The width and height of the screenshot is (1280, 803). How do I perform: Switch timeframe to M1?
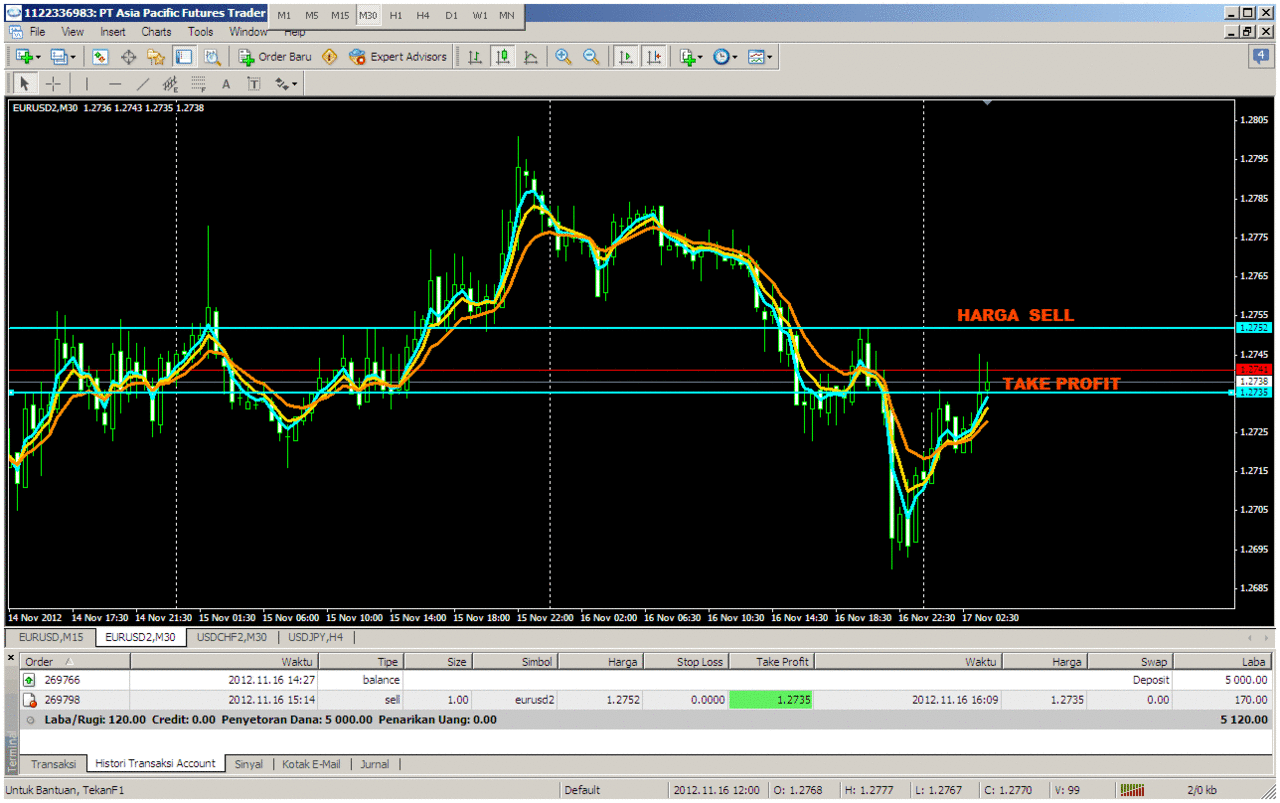click(284, 16)
